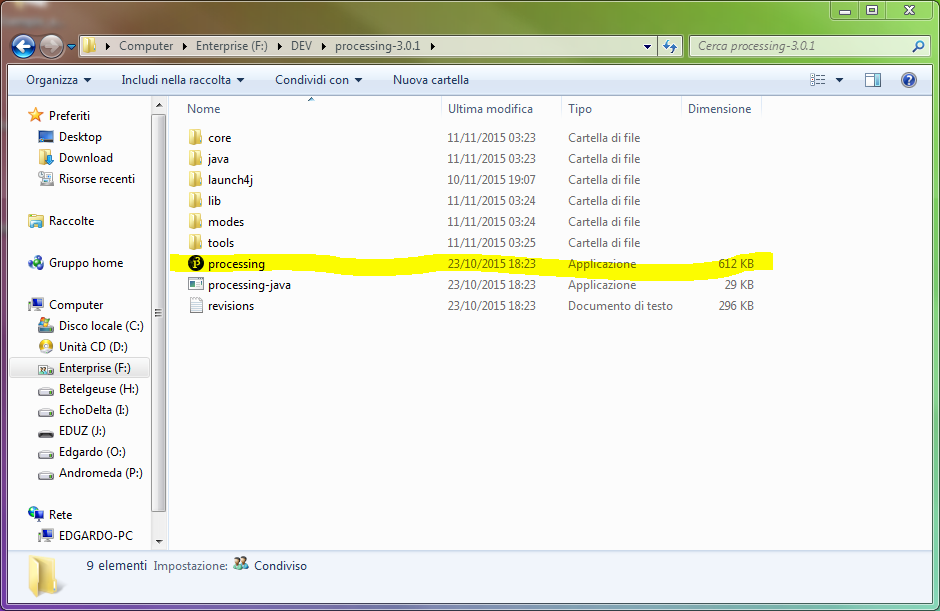Open EDUZ (J:) drive

[82, 431]
